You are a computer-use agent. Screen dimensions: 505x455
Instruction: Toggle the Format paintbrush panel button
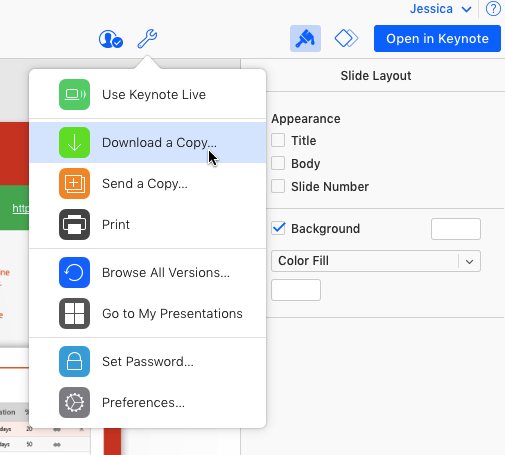point(305,38)
